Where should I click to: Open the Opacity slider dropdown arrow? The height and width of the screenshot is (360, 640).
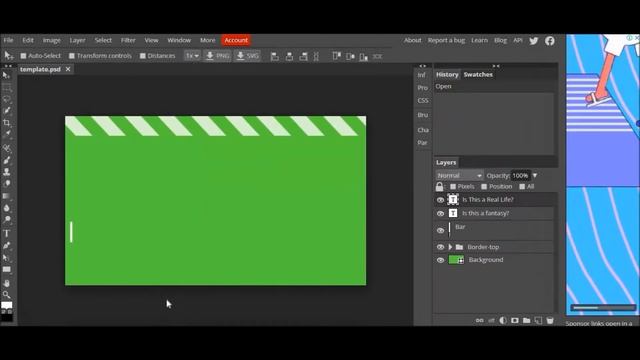click(x=535, y=176)
